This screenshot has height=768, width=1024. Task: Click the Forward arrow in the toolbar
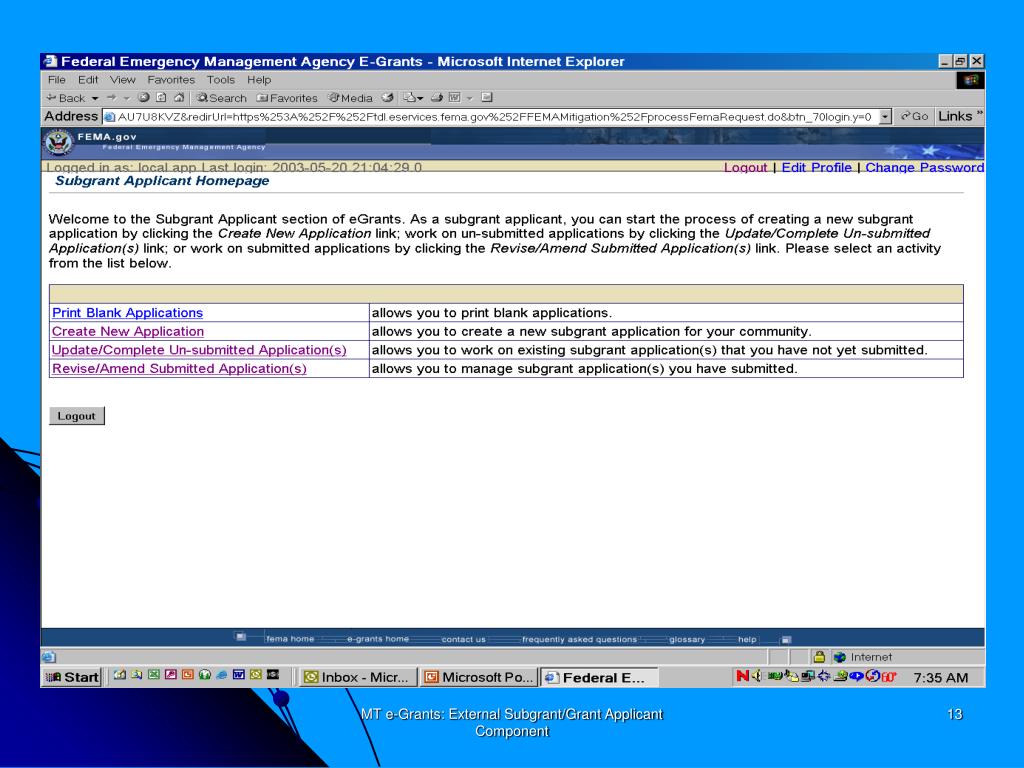click(111, 97)
